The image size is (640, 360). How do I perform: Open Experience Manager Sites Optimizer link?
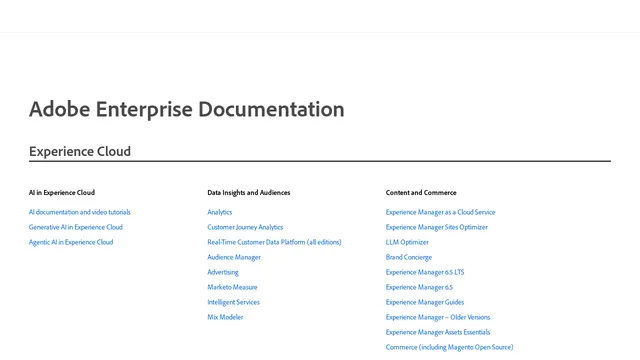coord(437,227)
